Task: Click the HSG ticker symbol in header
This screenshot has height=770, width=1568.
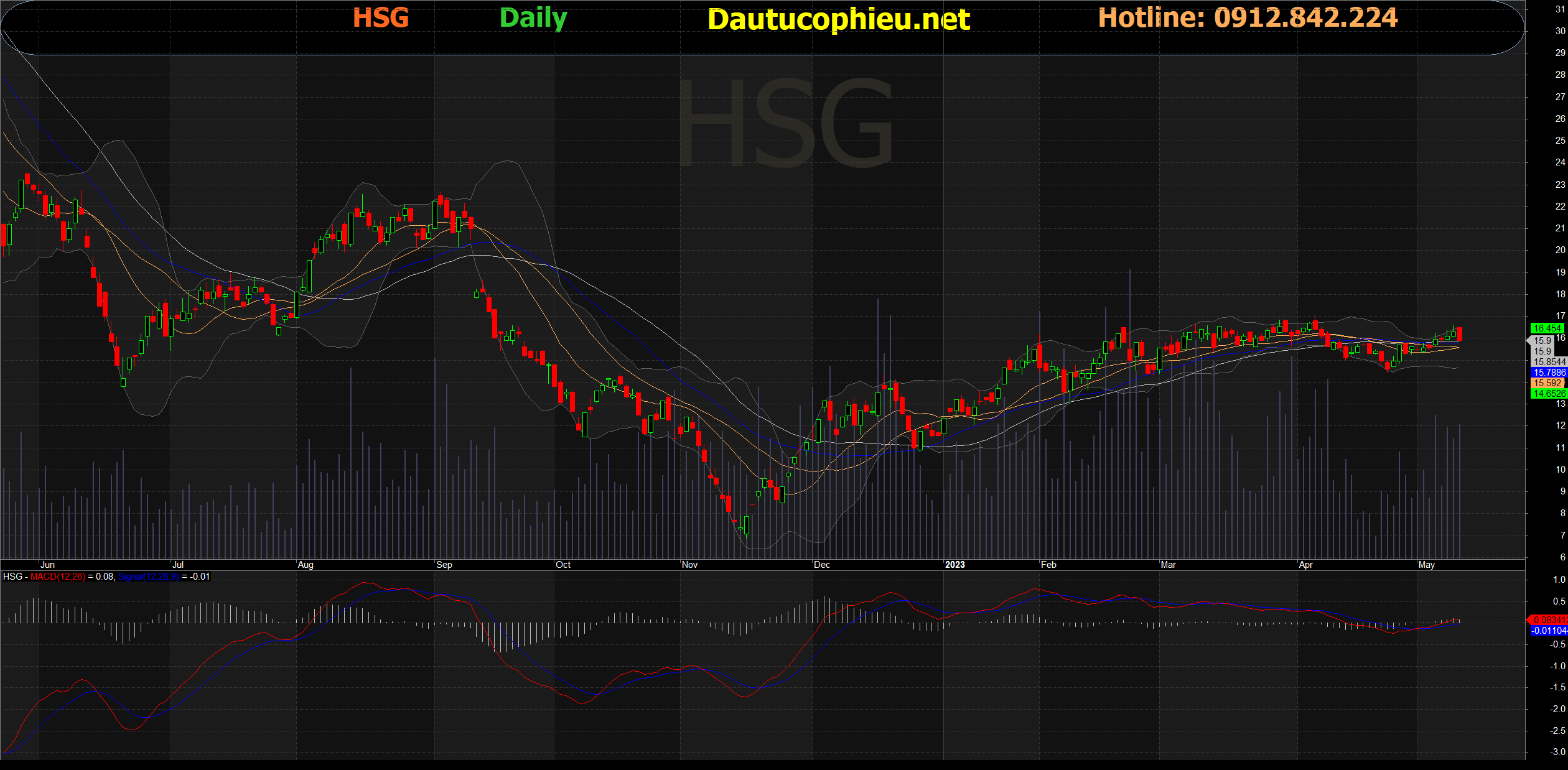Action: tap(381, 18)
